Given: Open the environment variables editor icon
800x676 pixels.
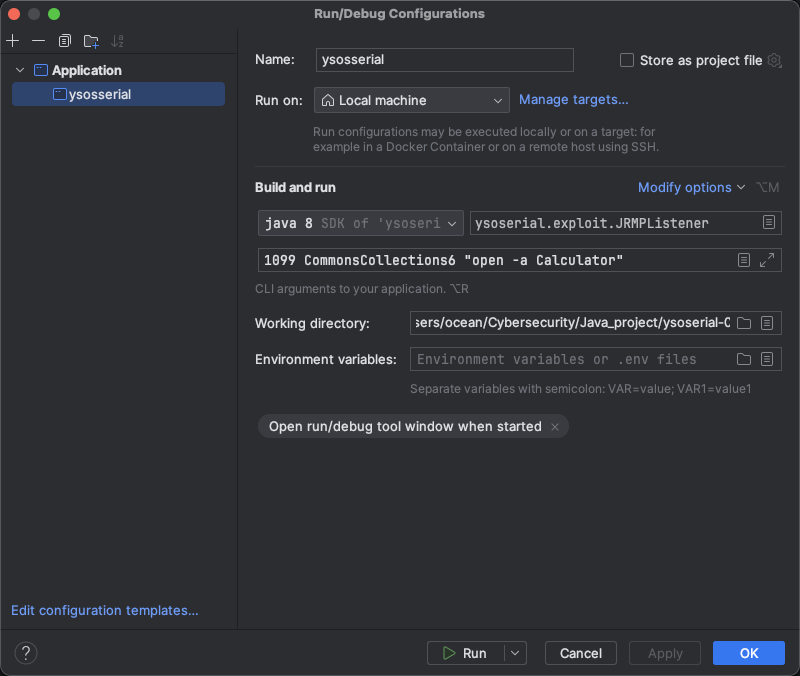Looking at the screenshot, I should pyautogui.click(x=767, y=359).
